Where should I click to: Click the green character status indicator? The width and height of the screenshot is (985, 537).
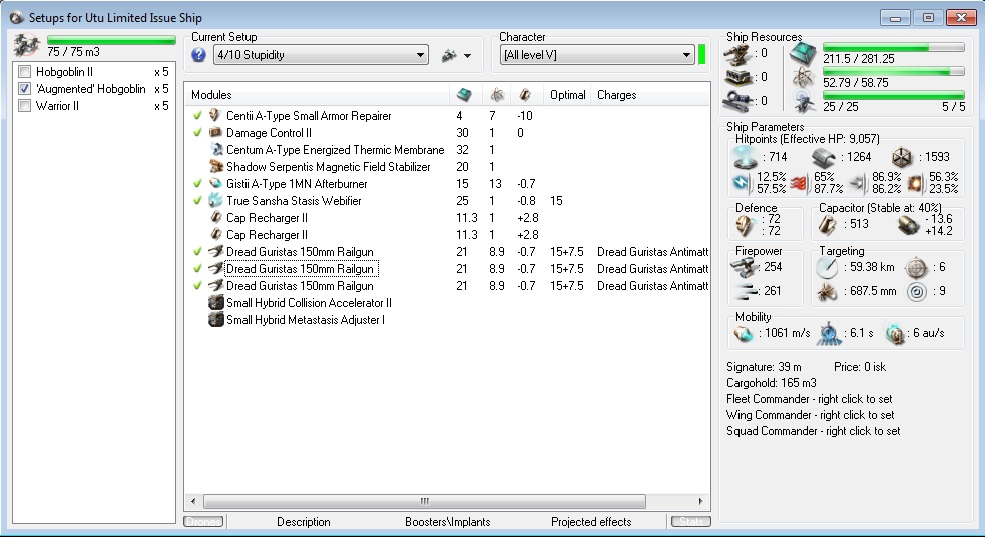[702, 55]
